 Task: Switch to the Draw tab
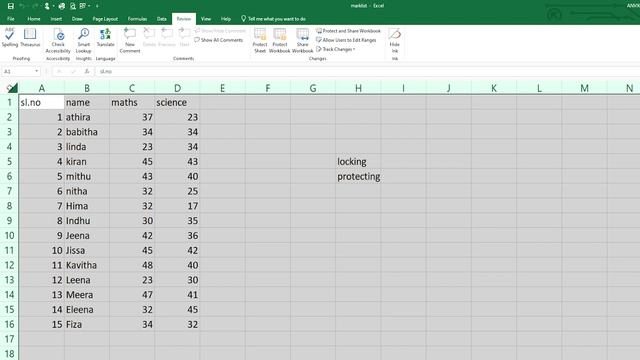click(x=77, y=19)
